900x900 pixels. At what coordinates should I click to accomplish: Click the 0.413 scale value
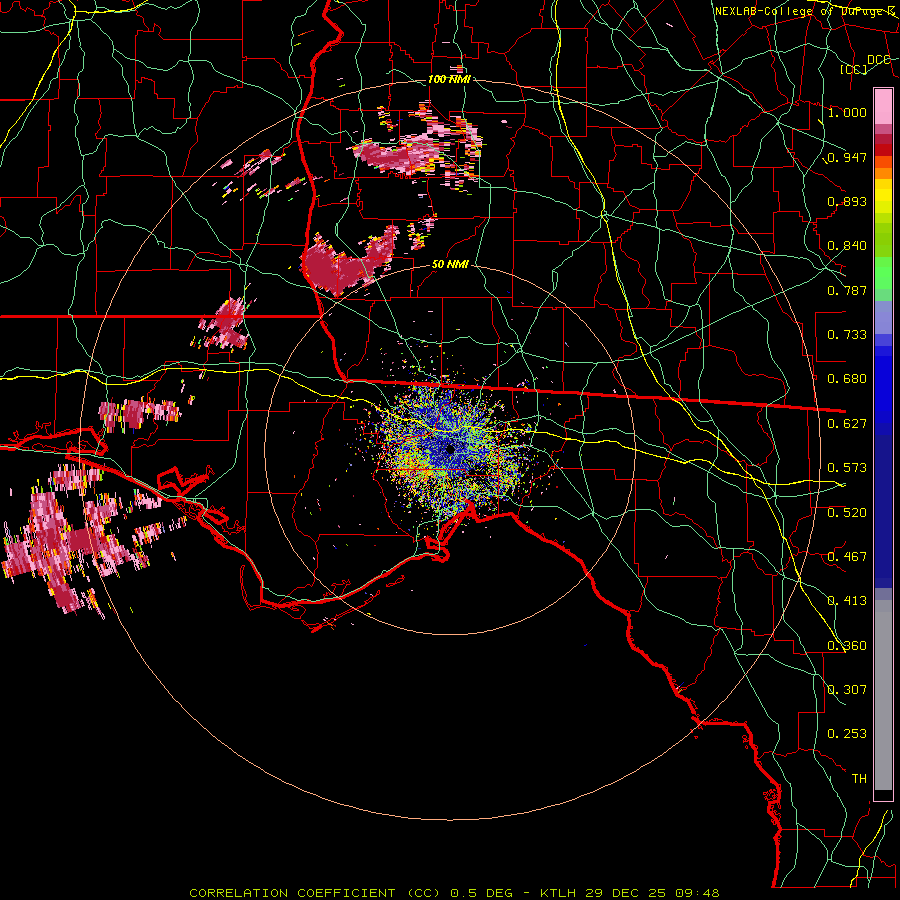click(x=847, y=601)
